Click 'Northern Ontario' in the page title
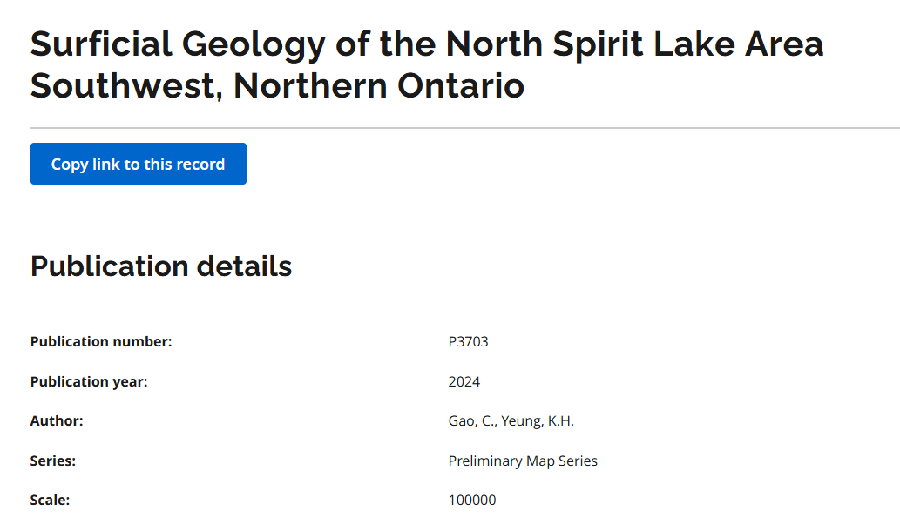 pyautogui.click(x=379, y=86)
